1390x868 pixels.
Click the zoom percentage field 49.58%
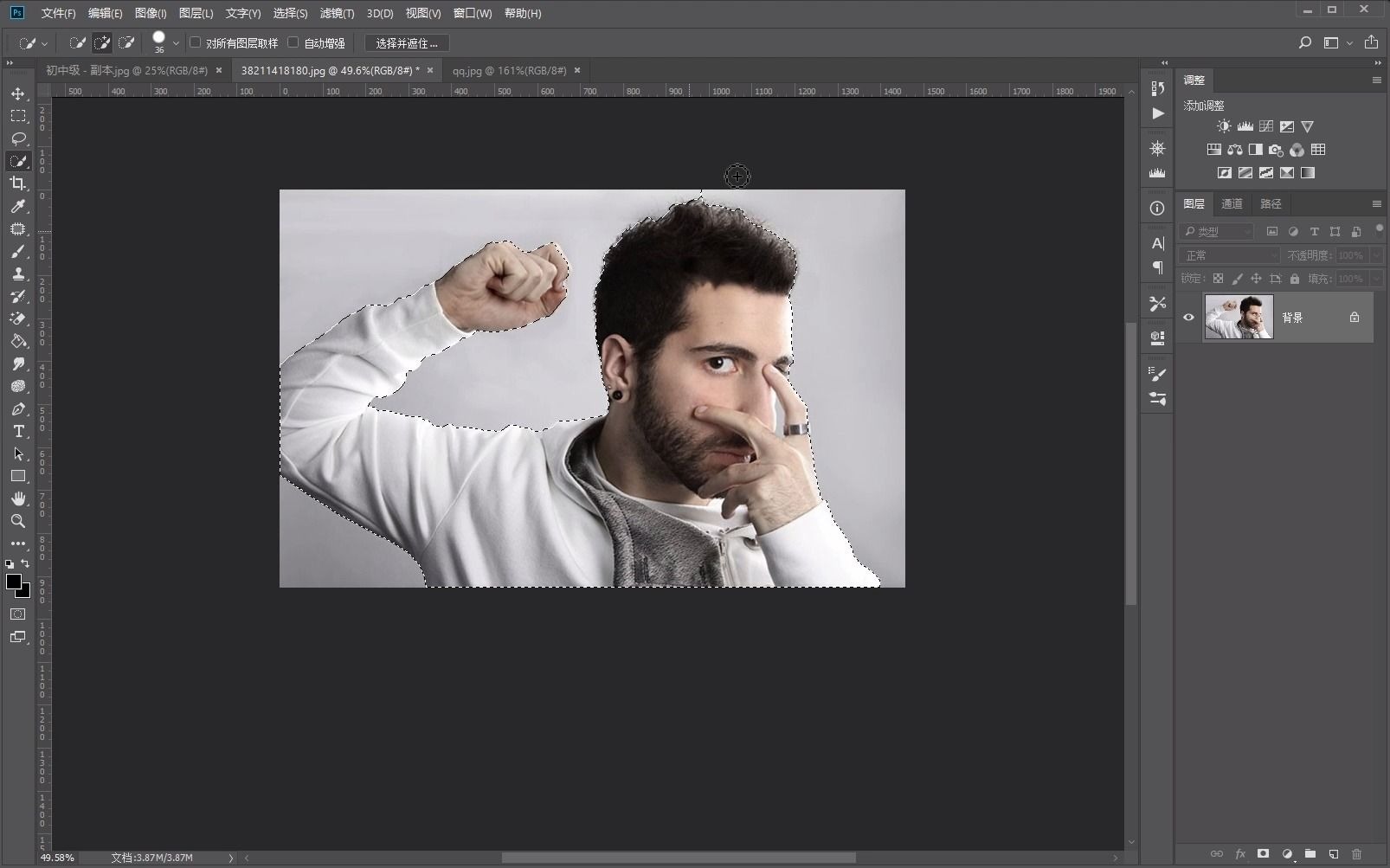(58, 858)
